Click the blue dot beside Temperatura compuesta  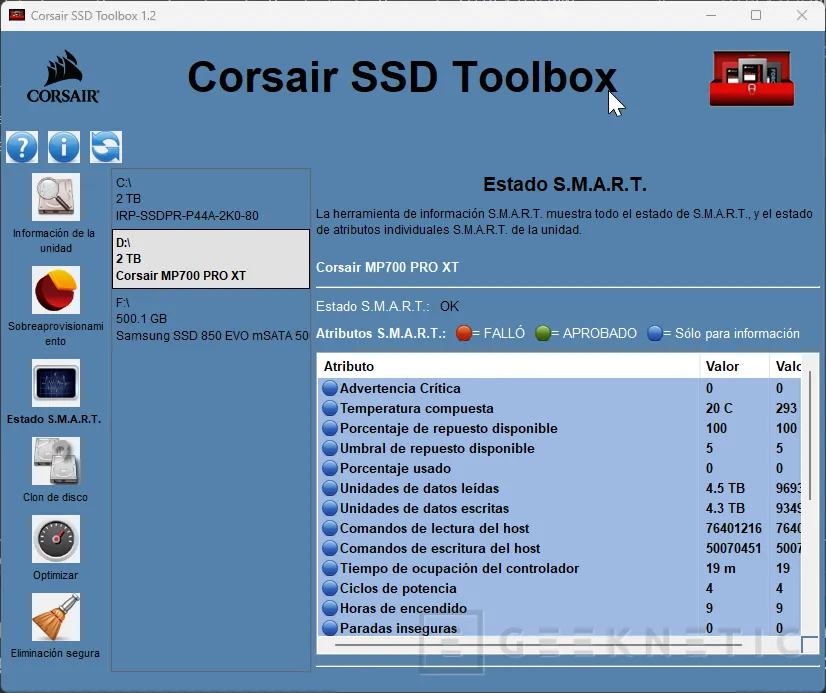[330, 408]
